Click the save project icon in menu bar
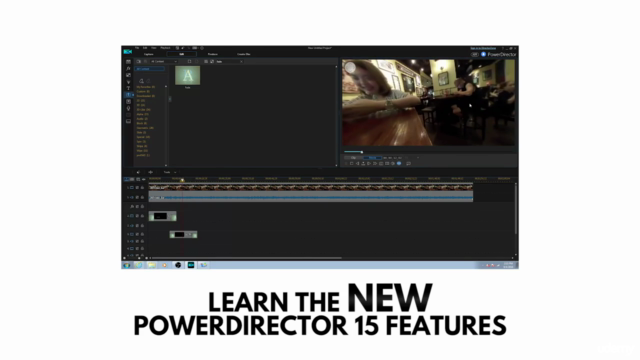The height and width of the screenshot is (360, 640). click(177, 48)
